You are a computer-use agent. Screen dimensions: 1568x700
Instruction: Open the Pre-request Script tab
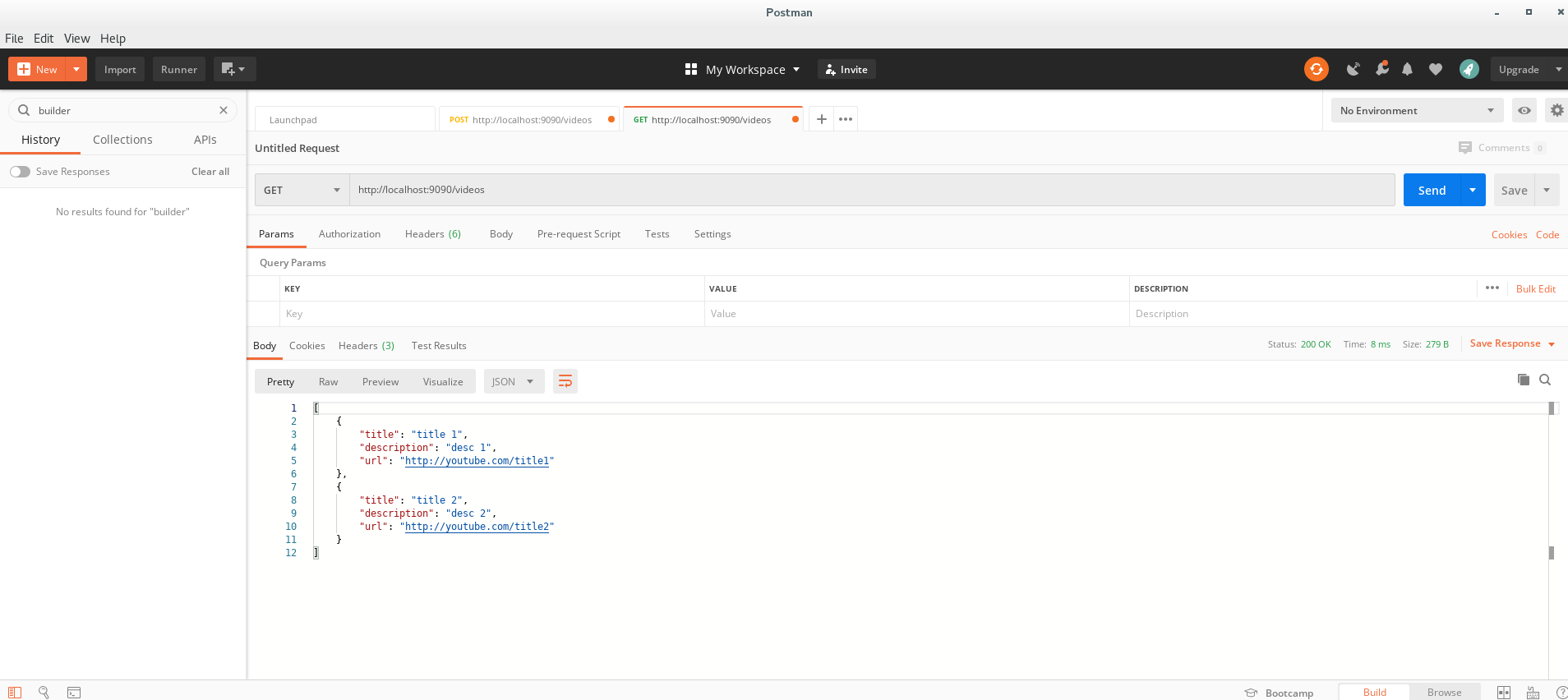pyautogui.click(x=579, y=234)
